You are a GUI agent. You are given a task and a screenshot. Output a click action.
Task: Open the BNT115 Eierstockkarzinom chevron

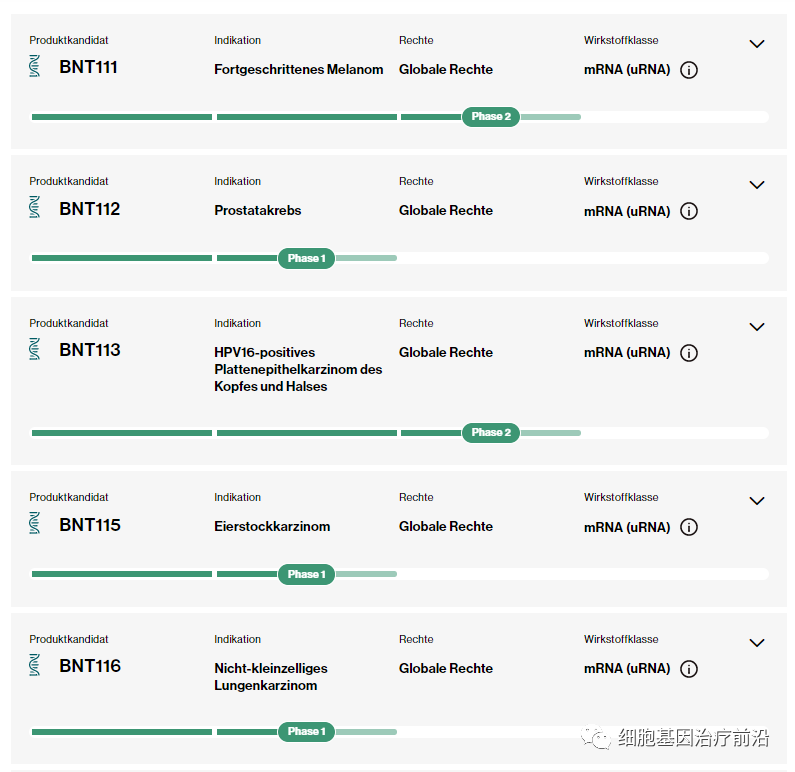point(757,501)
